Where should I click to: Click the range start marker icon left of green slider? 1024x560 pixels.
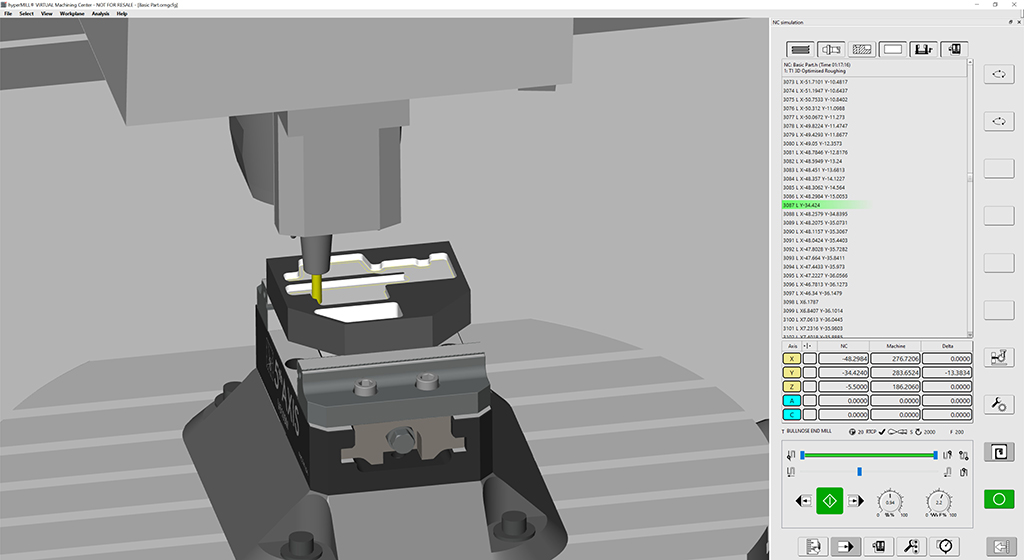point(791,455)
